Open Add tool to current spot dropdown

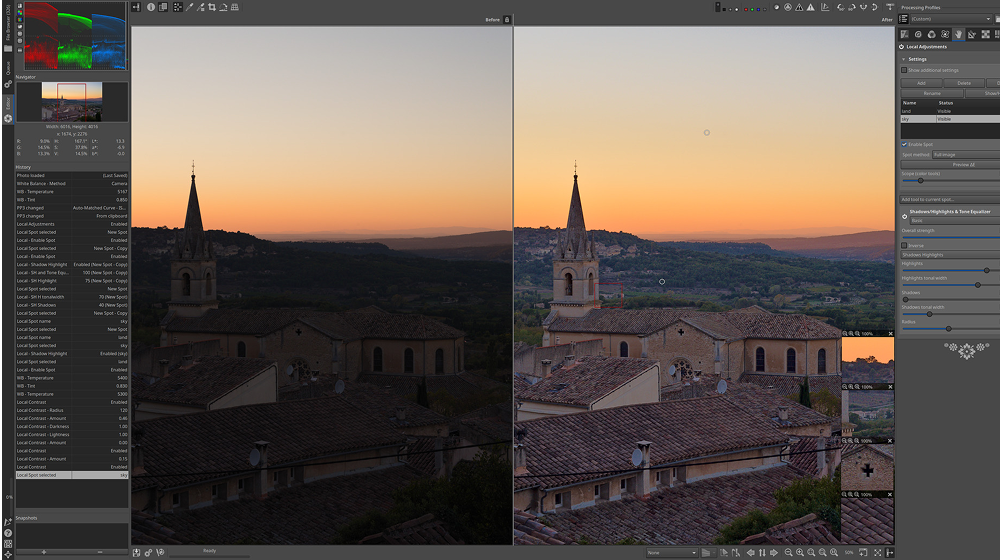click(x=950, y=199)
